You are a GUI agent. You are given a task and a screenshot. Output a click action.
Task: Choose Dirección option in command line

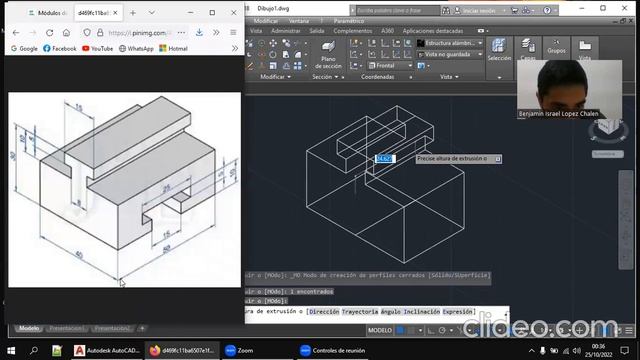(324, 311)
